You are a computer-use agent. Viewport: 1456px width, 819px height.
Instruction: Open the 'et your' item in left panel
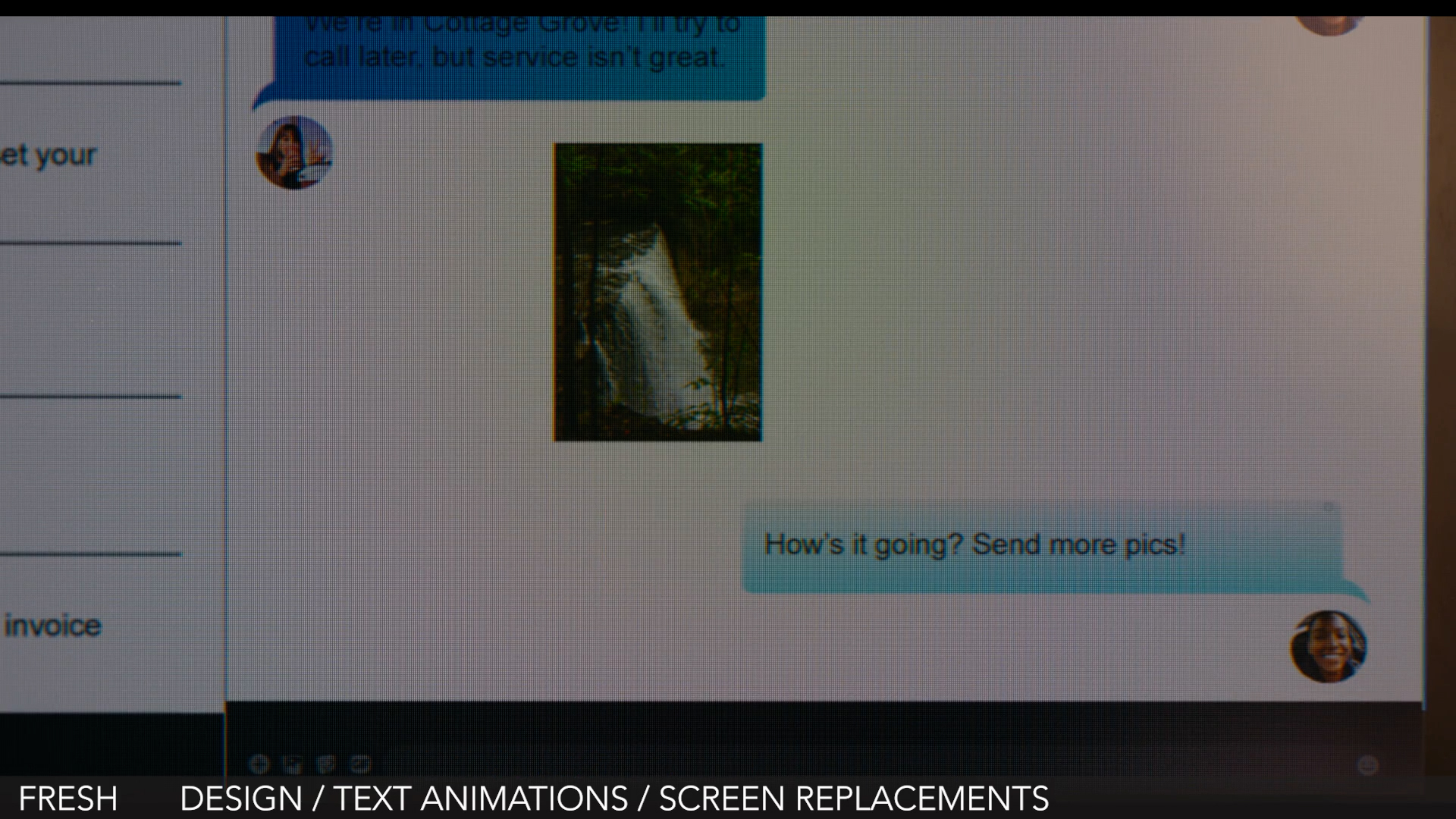pos(49,155)
